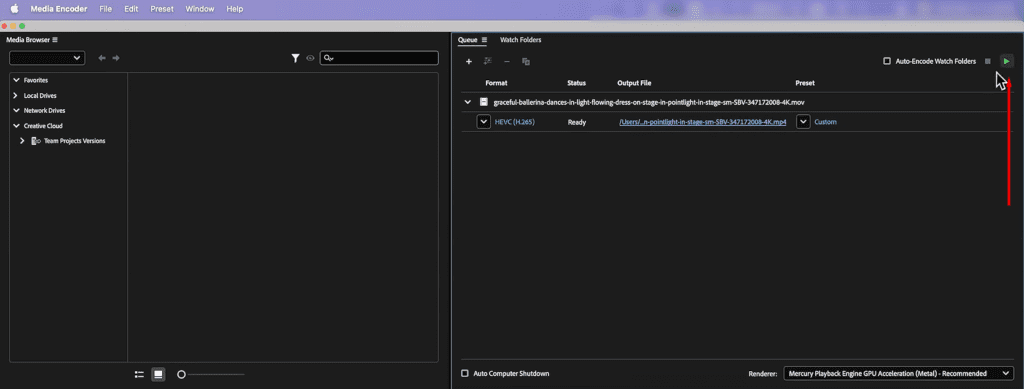
Task: Open the format dropdown next to HEVC (H.265)
Action: [483, 122]
